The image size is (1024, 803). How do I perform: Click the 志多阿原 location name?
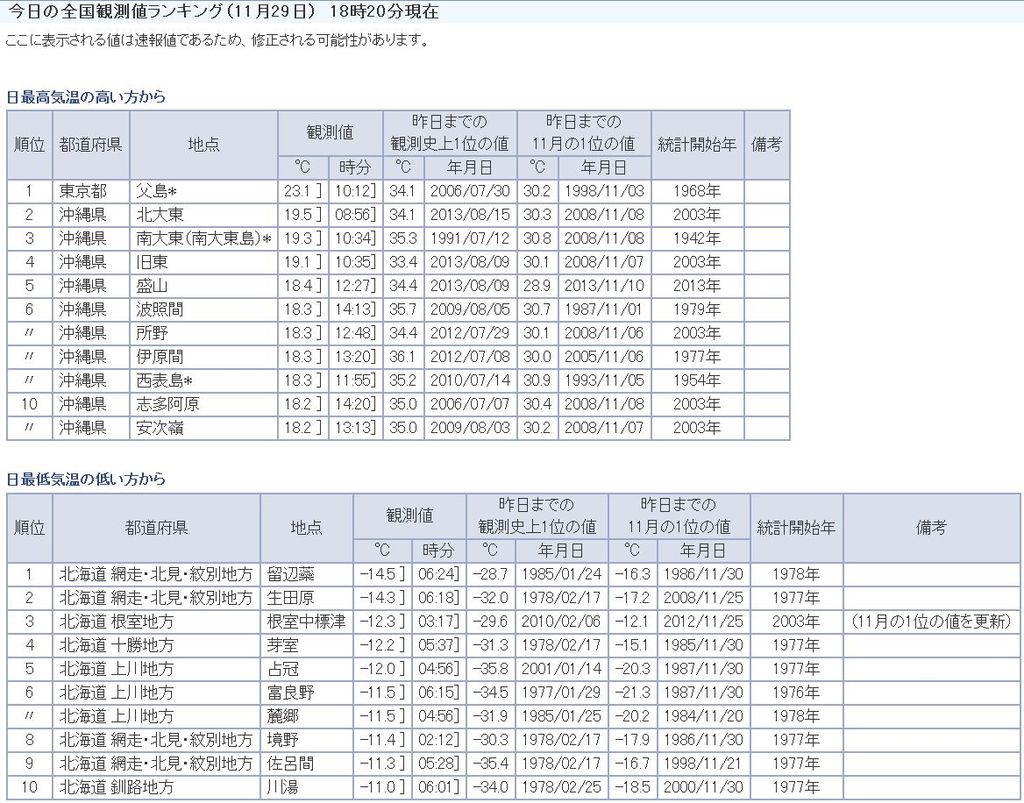168,405
